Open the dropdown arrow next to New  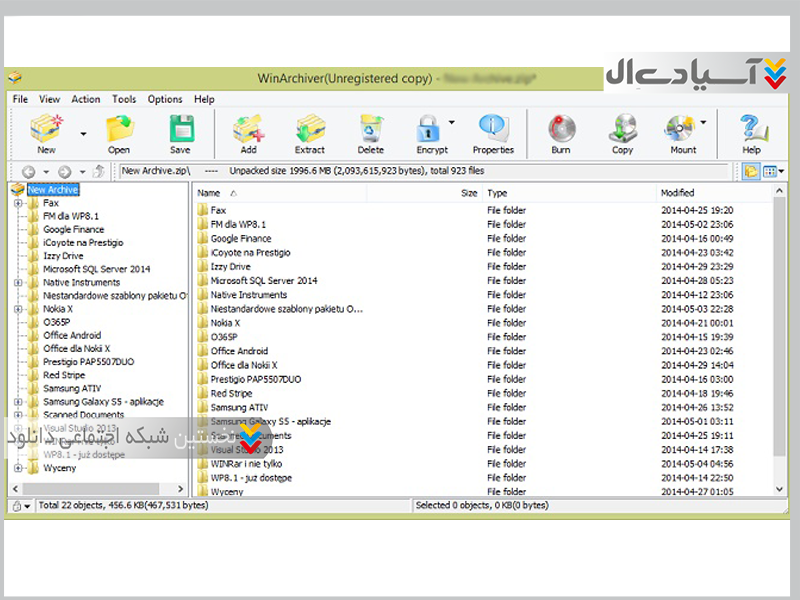(x=83, y=133)
